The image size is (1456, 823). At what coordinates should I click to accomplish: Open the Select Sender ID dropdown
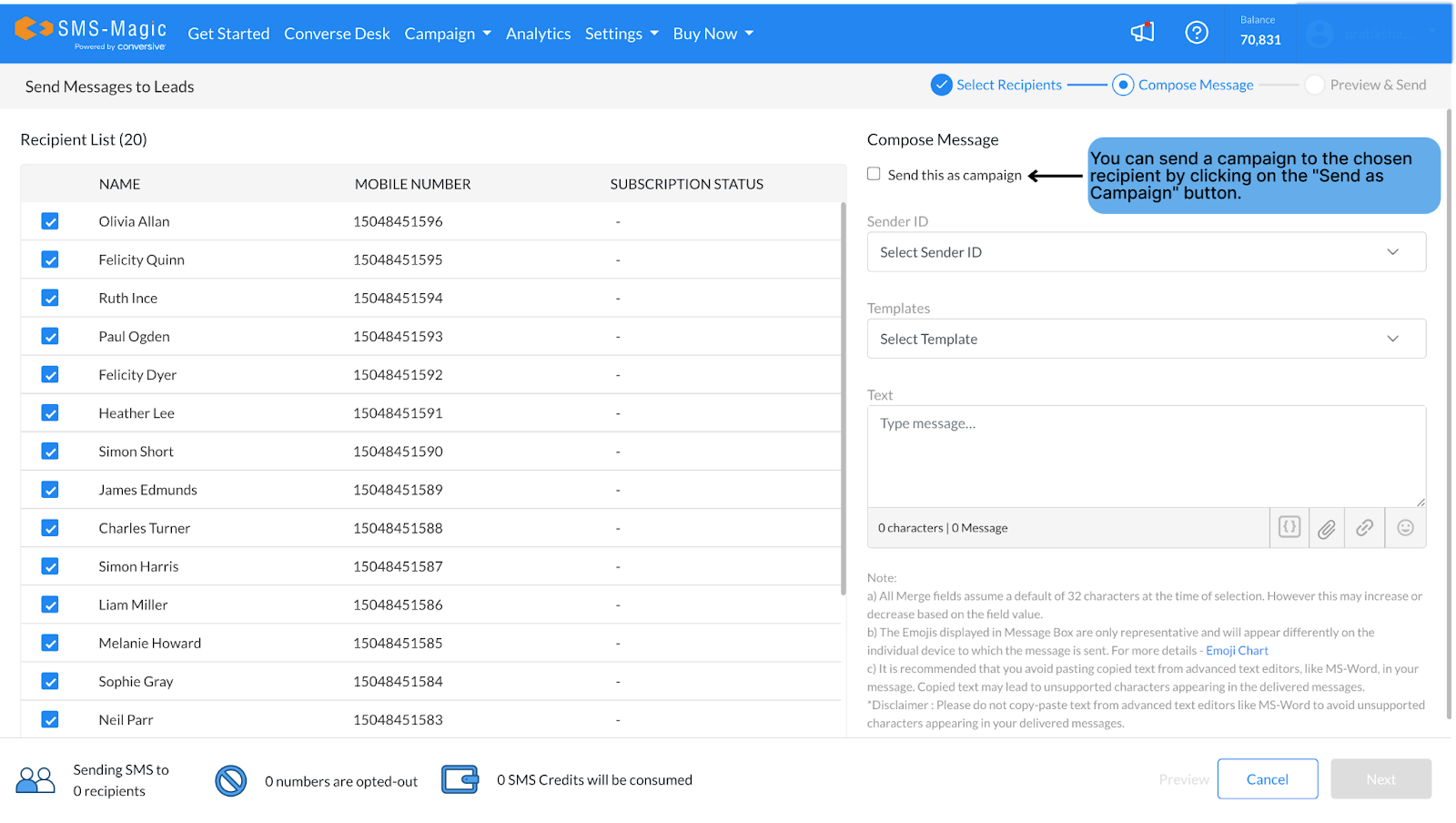(1146, 252)
